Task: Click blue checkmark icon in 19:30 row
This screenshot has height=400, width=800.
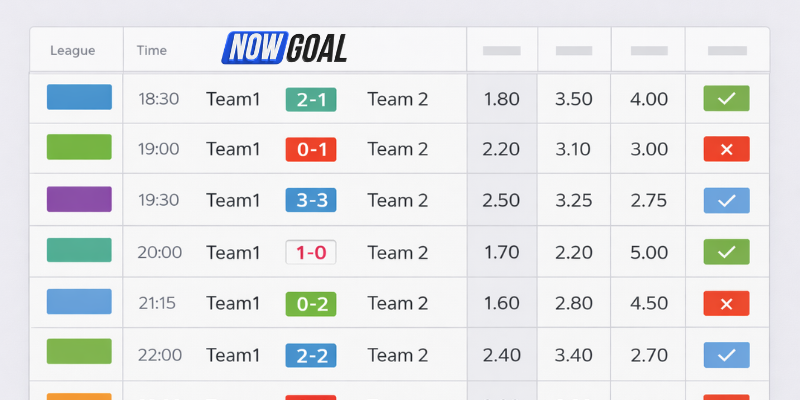Action: [726, 200]
